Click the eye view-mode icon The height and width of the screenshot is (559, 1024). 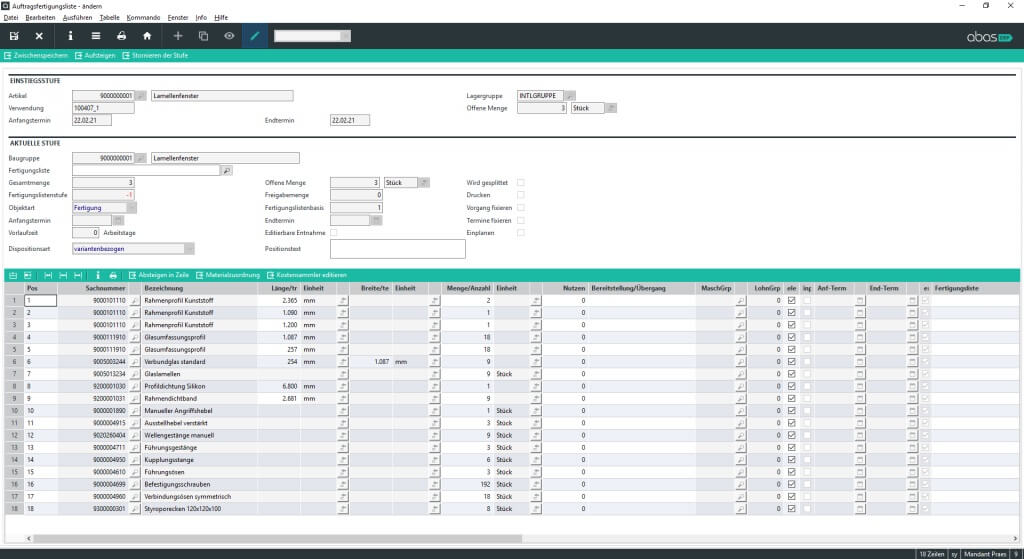(229, 36)
